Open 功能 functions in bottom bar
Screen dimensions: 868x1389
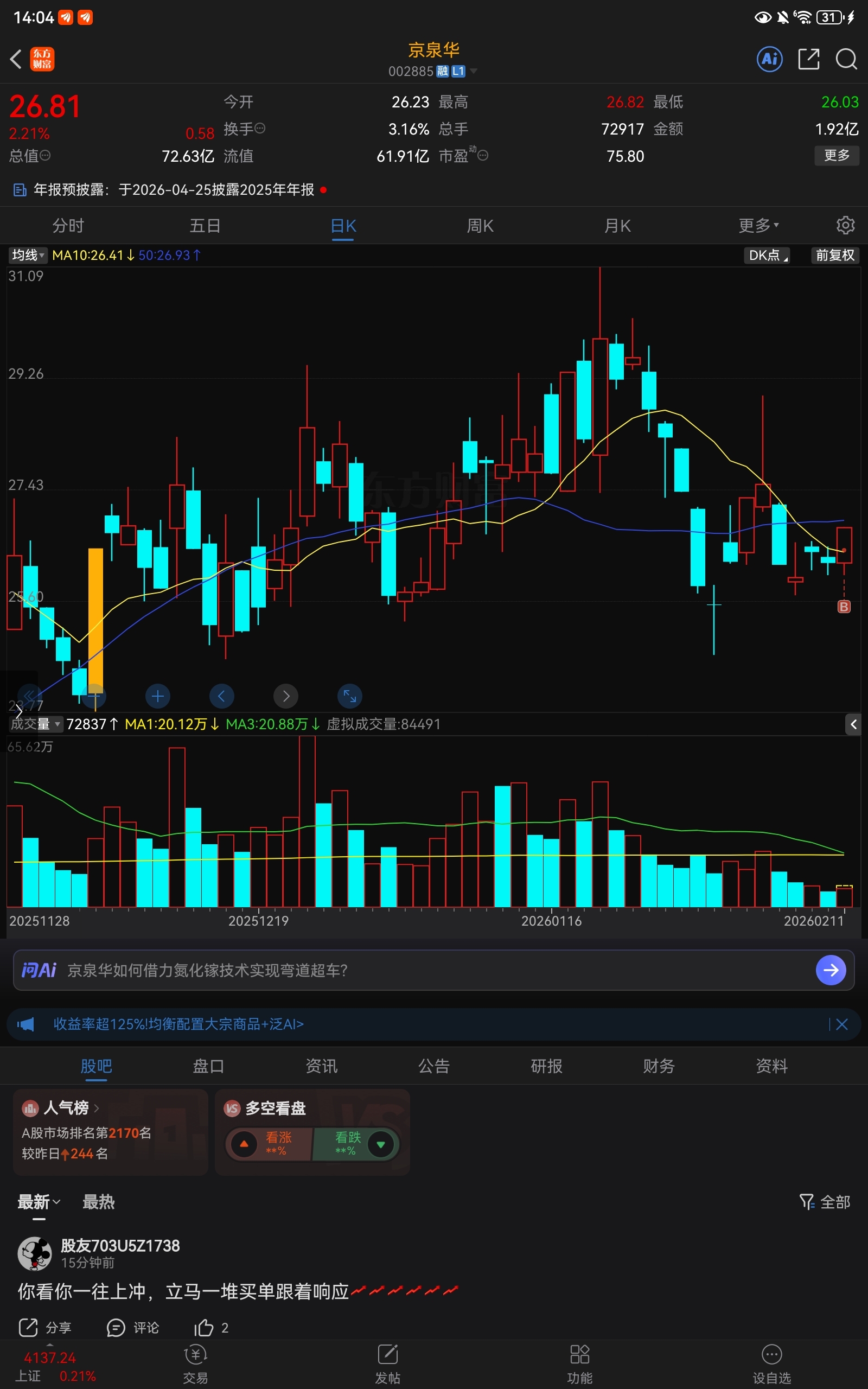[579, 1365]
